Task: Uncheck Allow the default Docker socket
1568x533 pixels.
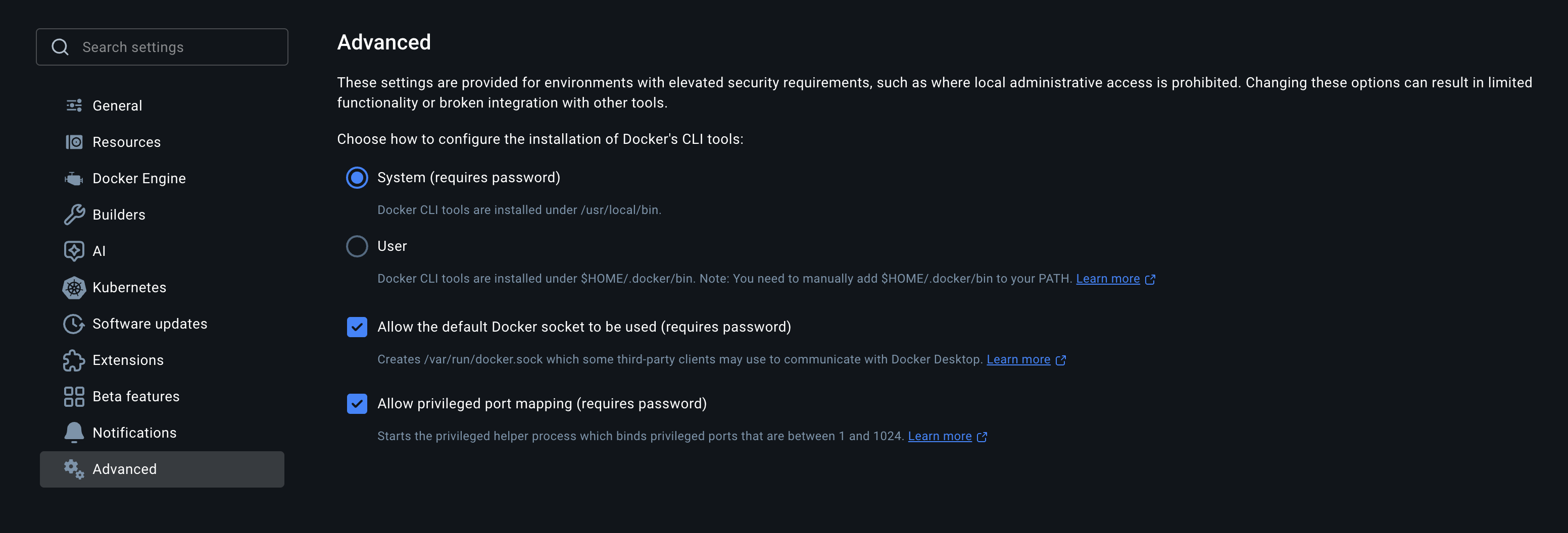Action: (357, 327)
